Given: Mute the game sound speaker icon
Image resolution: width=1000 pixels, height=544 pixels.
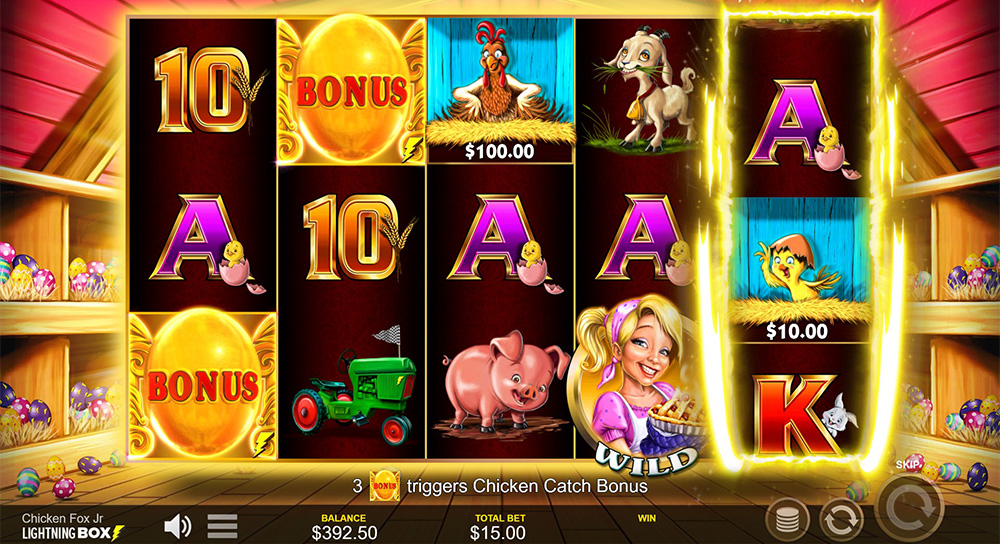Looking at the screenshot, I should click(177, 526).
